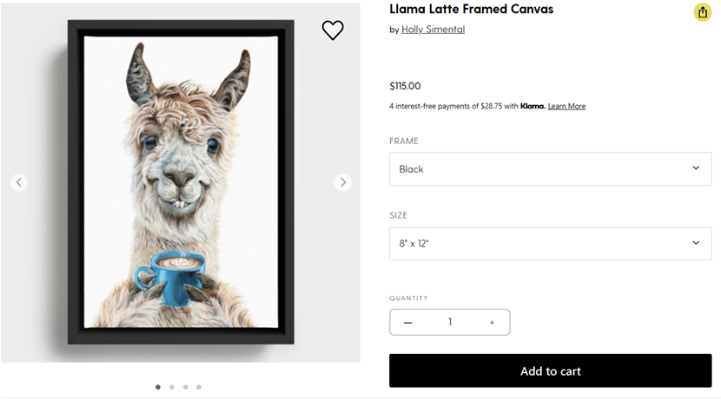The width and height of the screenshot is (721, 401).
Task: Click the llama framed canvas image
Action: tap(181, 180)
